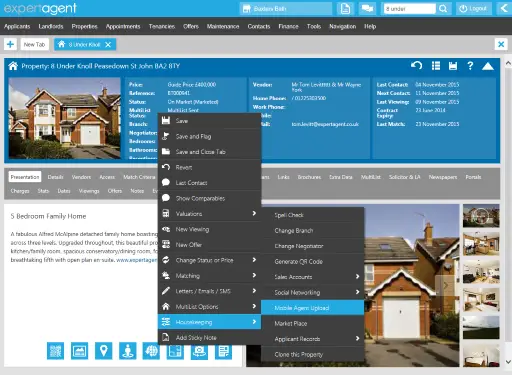The image size is (512, 375).
Task: Open the Maintenance menu
Action: (223, 26)
